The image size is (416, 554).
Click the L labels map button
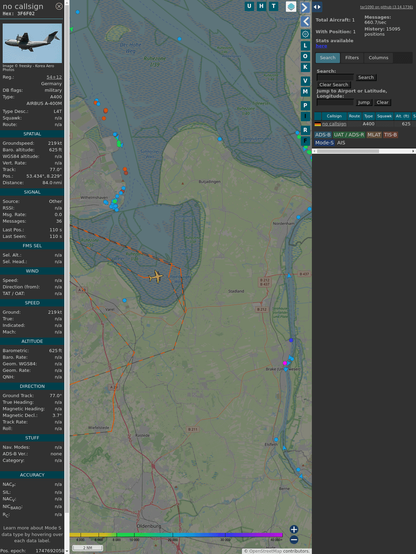(x=305, y=45)
